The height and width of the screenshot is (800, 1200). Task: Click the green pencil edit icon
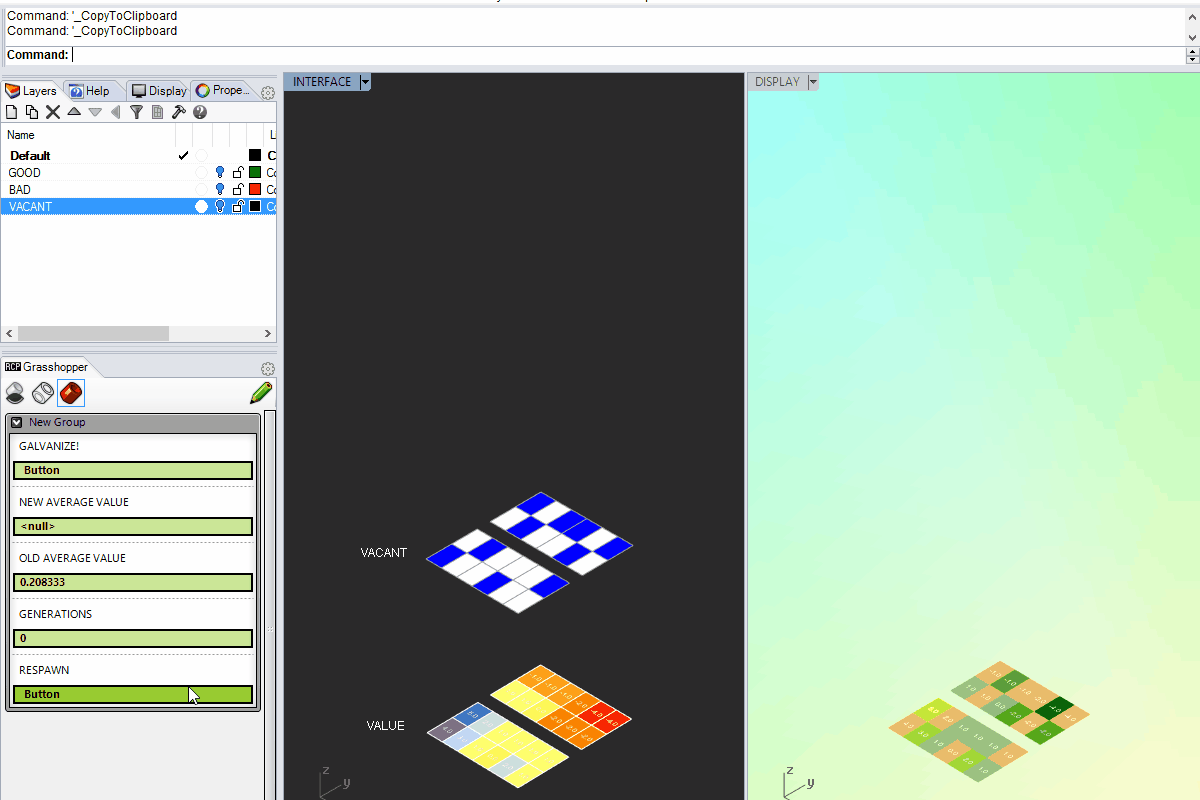tap(261, 393)
